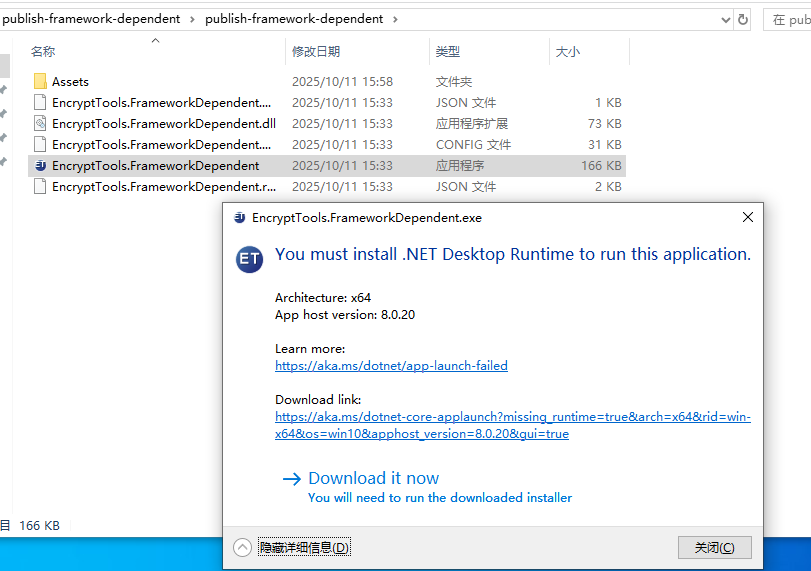
Task: Select the CONFIG file icon
Action: tap(40, 144)
